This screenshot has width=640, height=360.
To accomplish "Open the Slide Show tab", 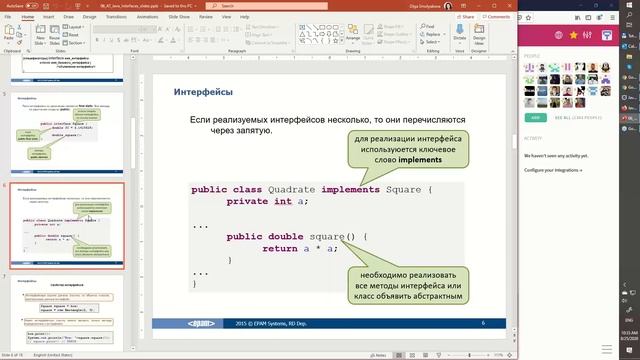I will click(x=179, y=17).
